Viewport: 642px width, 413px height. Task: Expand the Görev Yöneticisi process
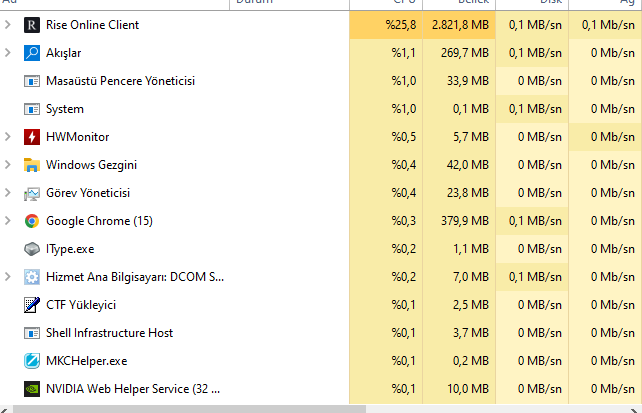pos(8,193)
